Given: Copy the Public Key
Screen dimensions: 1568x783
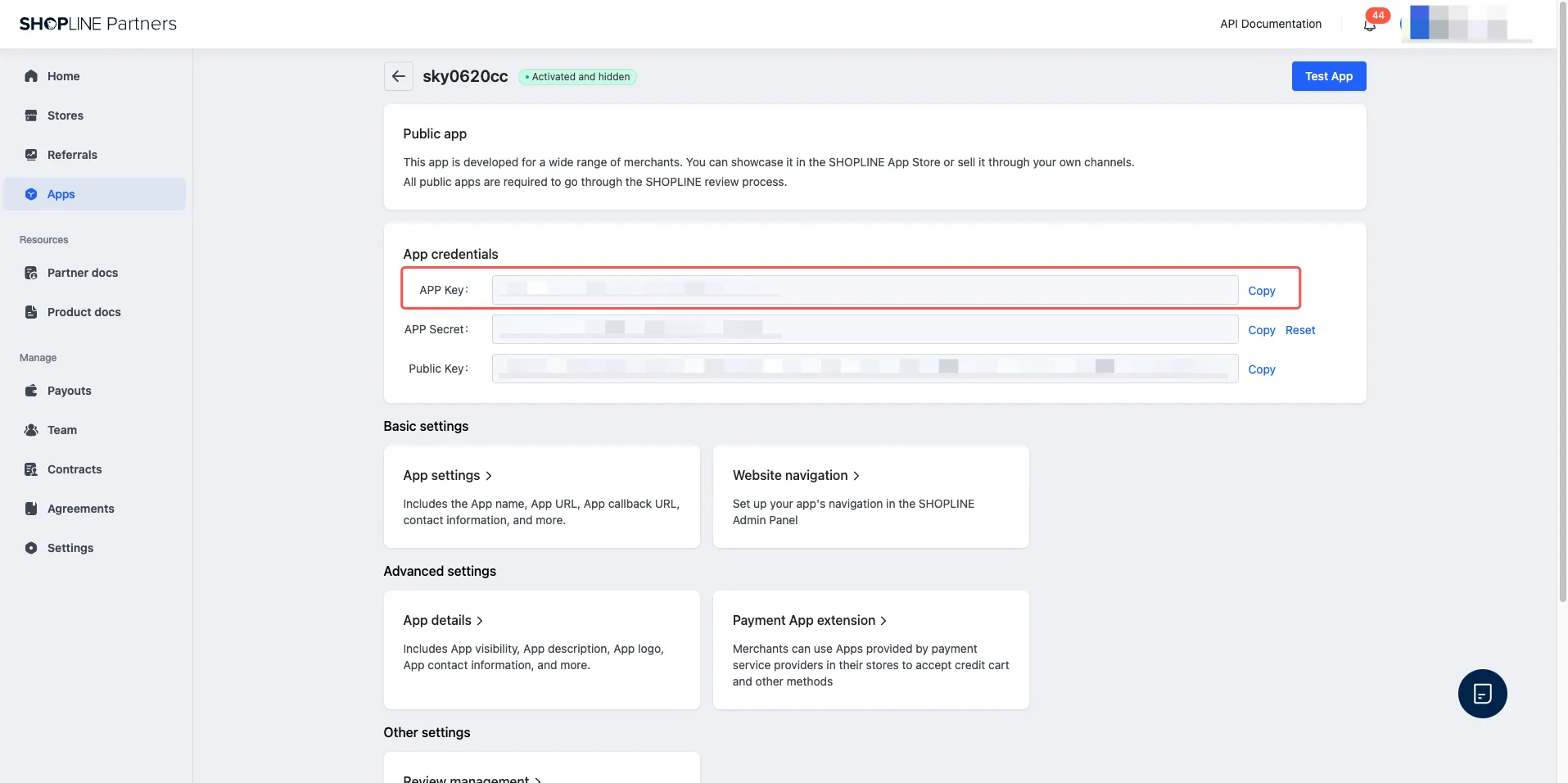Looking at the screenshot, I should 1262,369.
